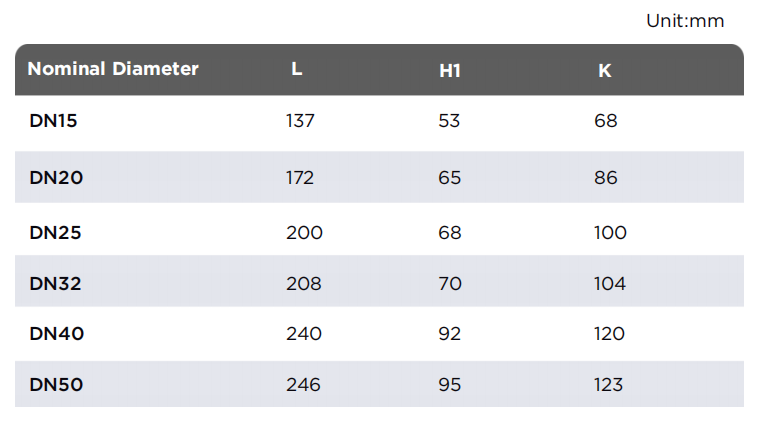Click the Nominal Diameter column header

point(113,69)
